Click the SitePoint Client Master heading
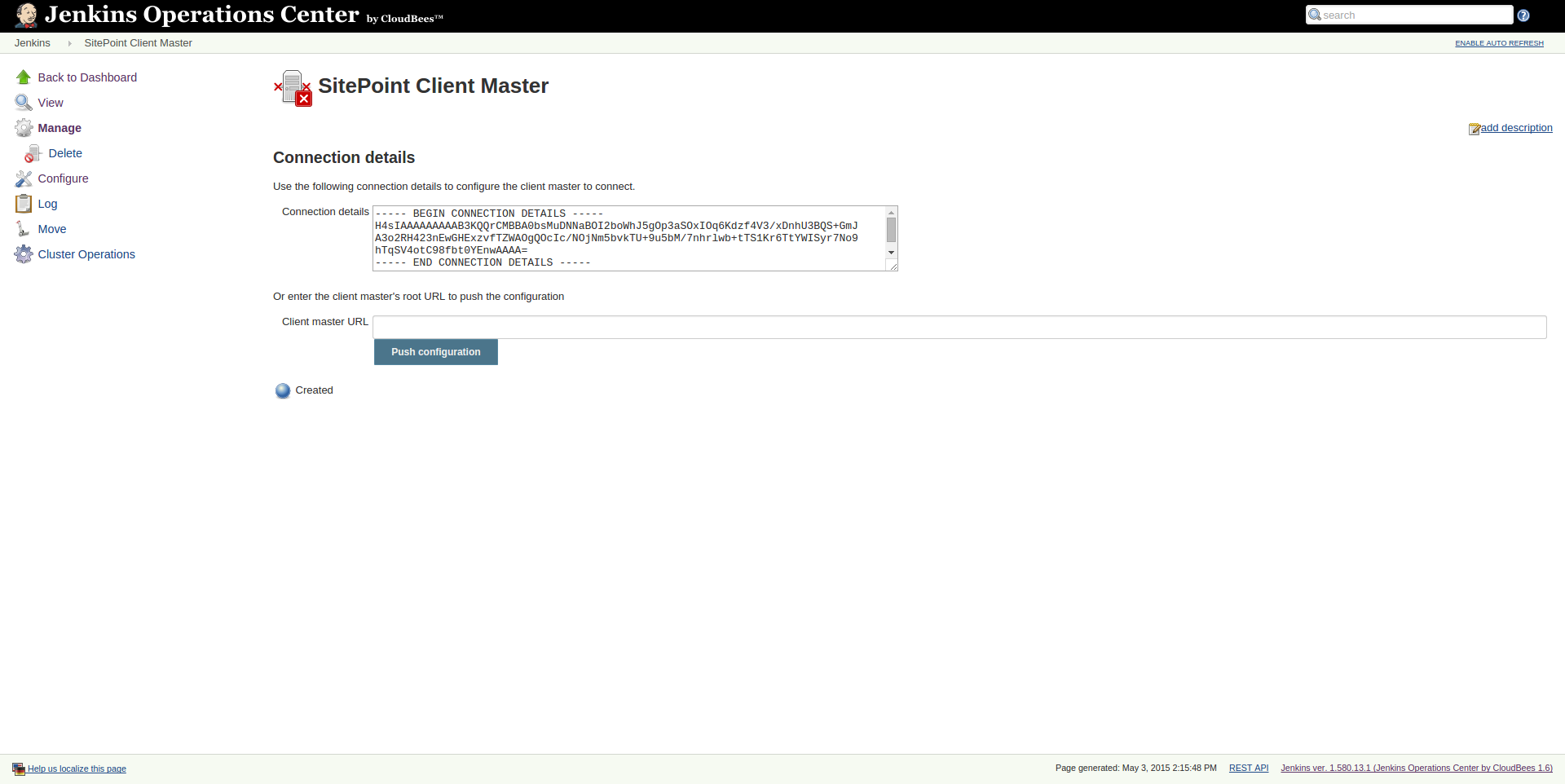1565x784 pixels. [434, 86]
